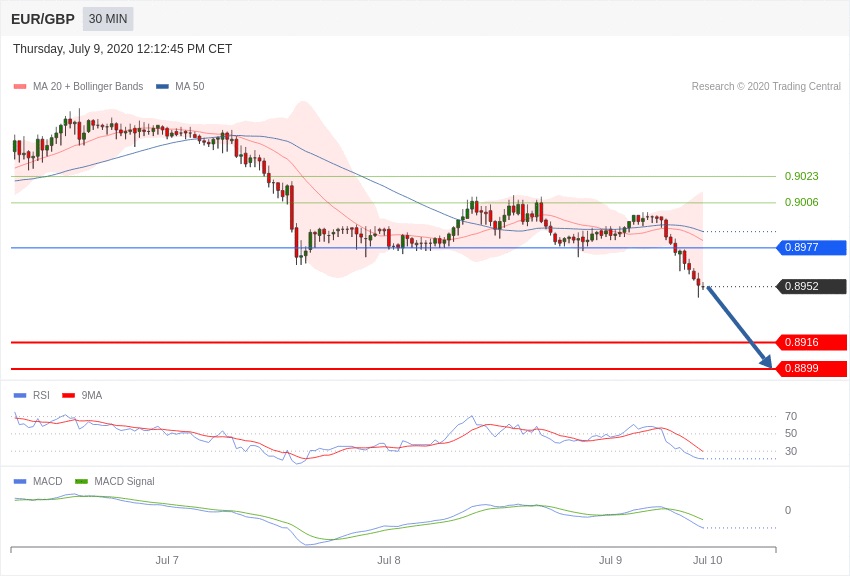The image size is (850, 576).
Task: Select the black 0.8952 current price tag
Action: (x=811, y=287)
